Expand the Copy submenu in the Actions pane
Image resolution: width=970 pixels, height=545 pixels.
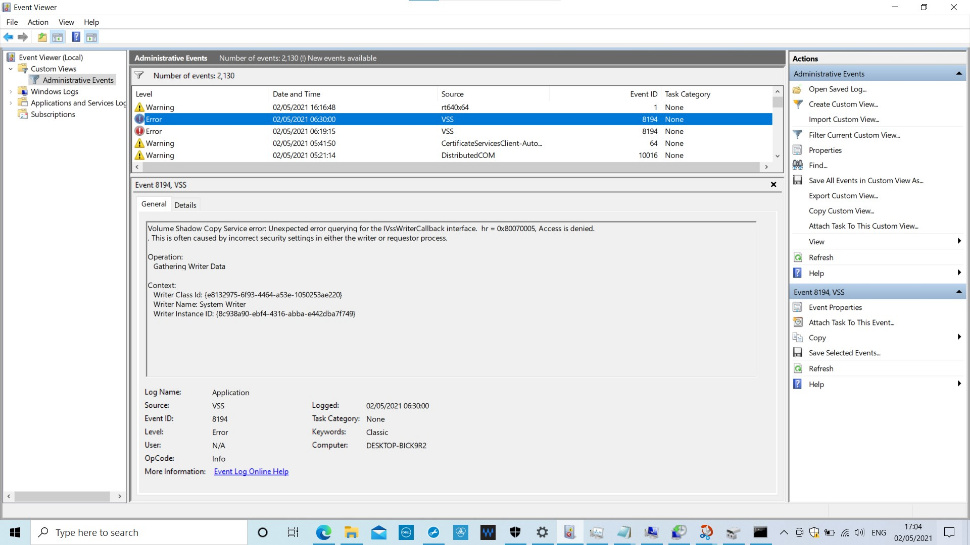coord(959,337)
